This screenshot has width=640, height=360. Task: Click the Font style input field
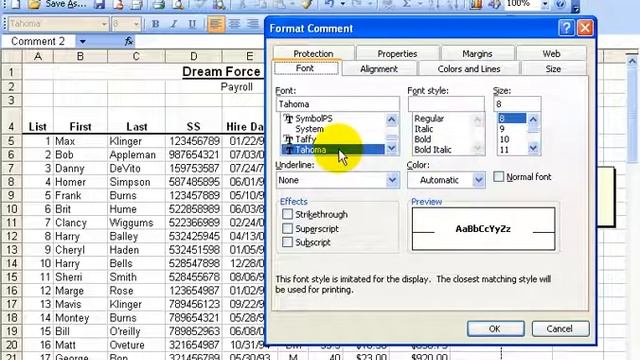446,104
